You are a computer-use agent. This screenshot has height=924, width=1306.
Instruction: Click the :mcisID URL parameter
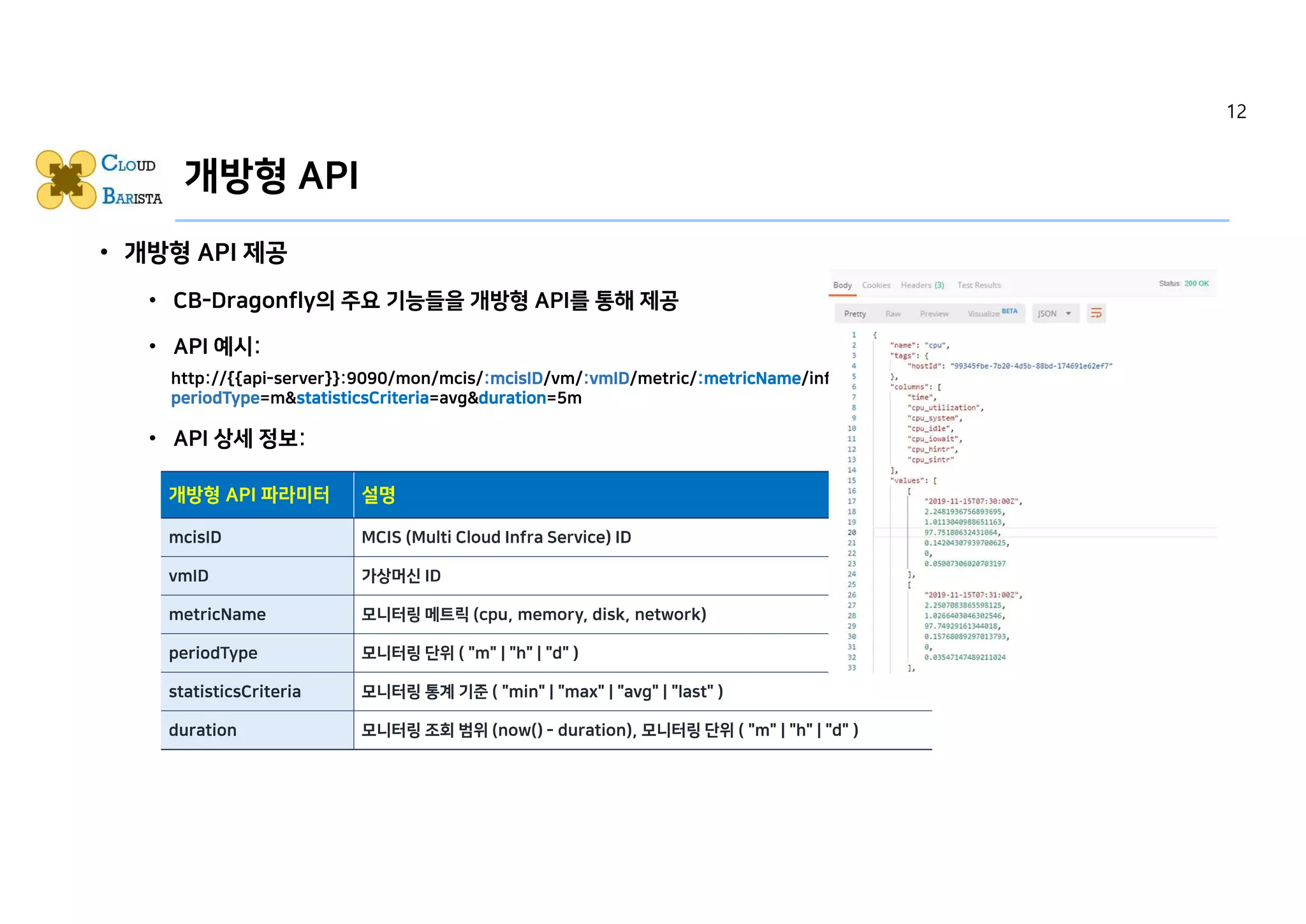click(513, 378)
